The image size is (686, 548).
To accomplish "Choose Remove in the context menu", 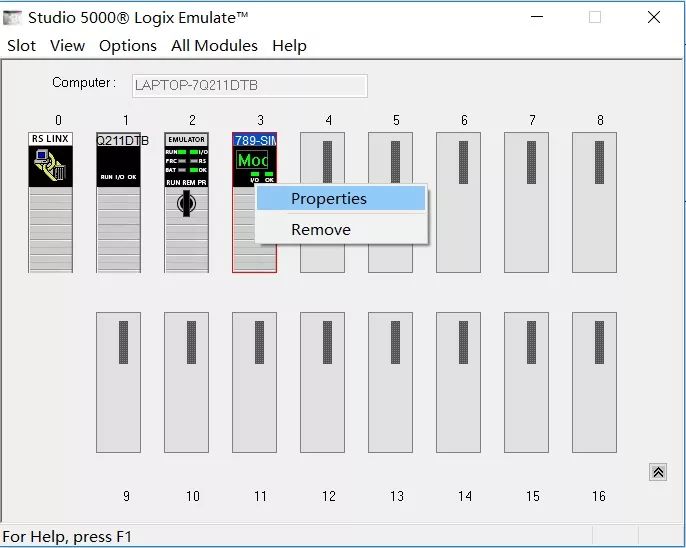I will tap(341, 229).
